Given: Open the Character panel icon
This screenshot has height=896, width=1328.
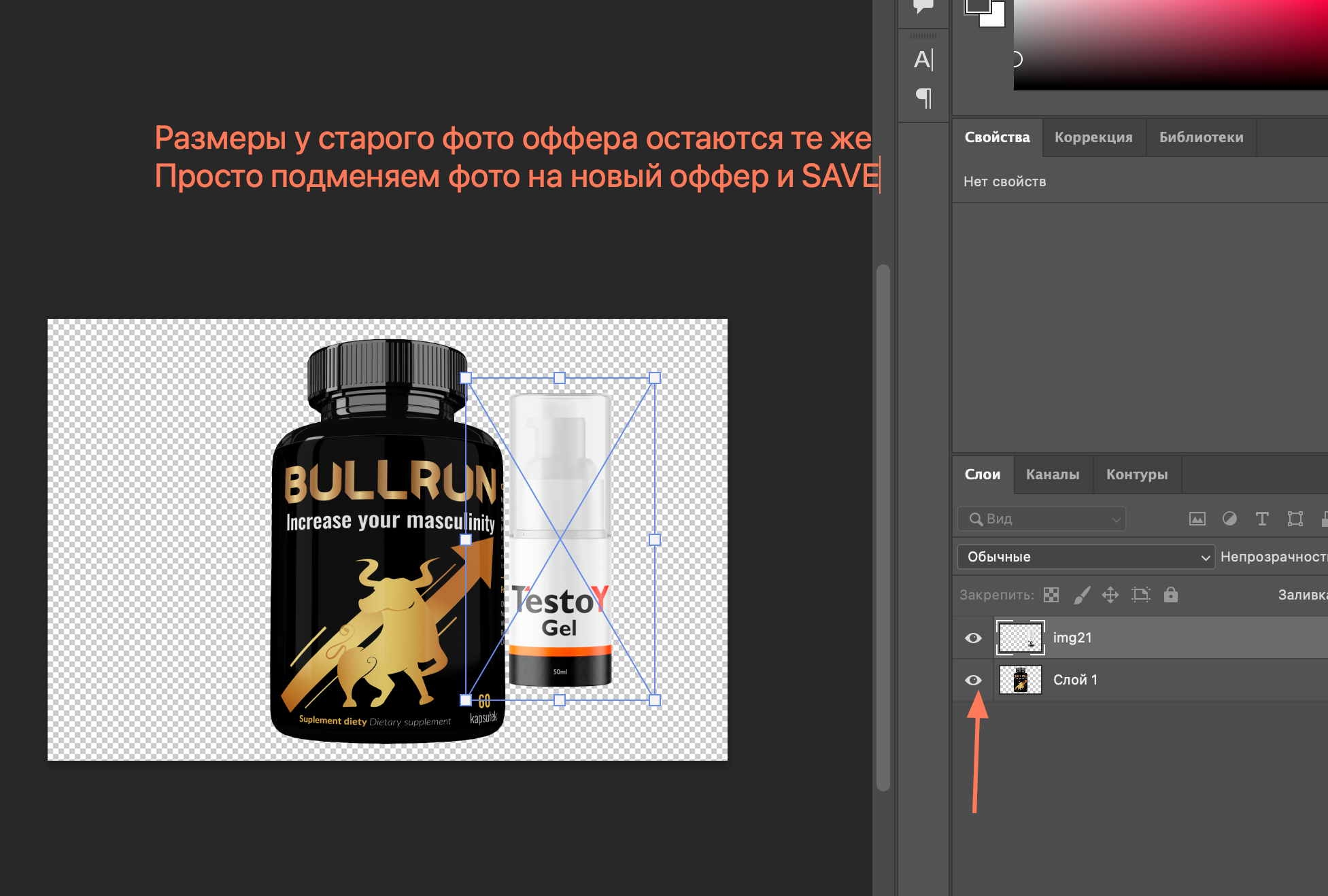Looking at the screenshot, I should point(923,60).
